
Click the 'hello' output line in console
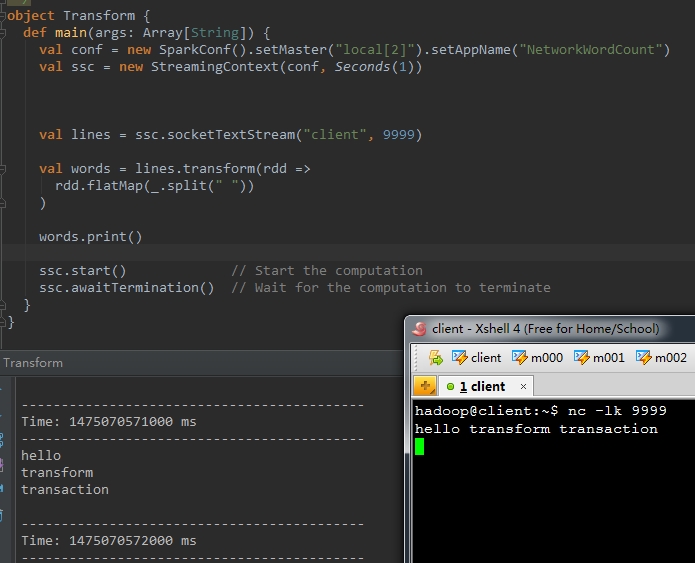point(41,455)
